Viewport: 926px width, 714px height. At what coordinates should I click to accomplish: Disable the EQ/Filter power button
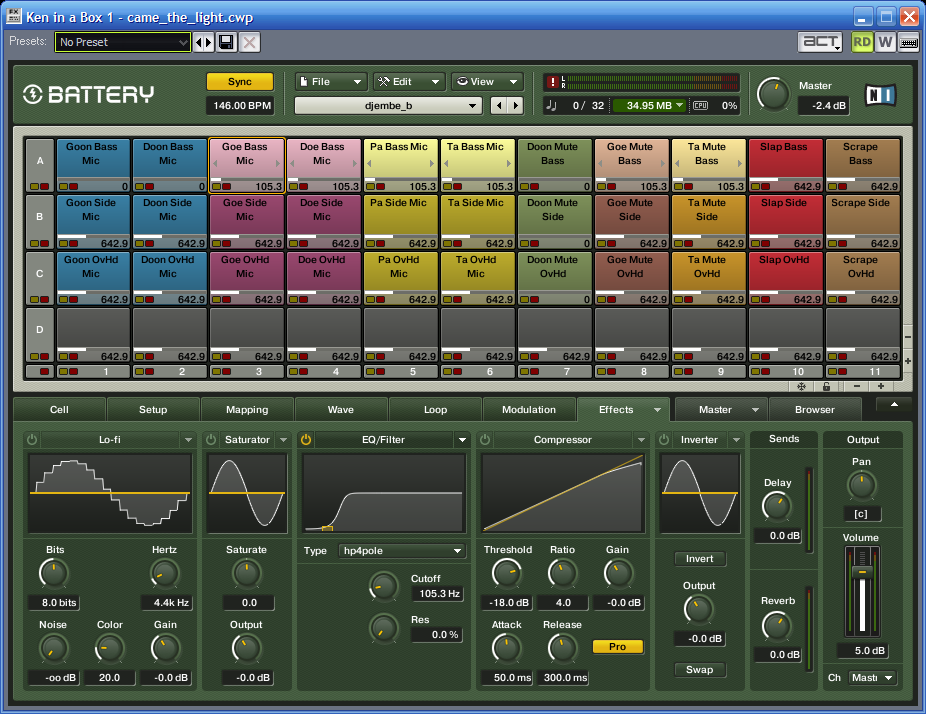point(306,439)
